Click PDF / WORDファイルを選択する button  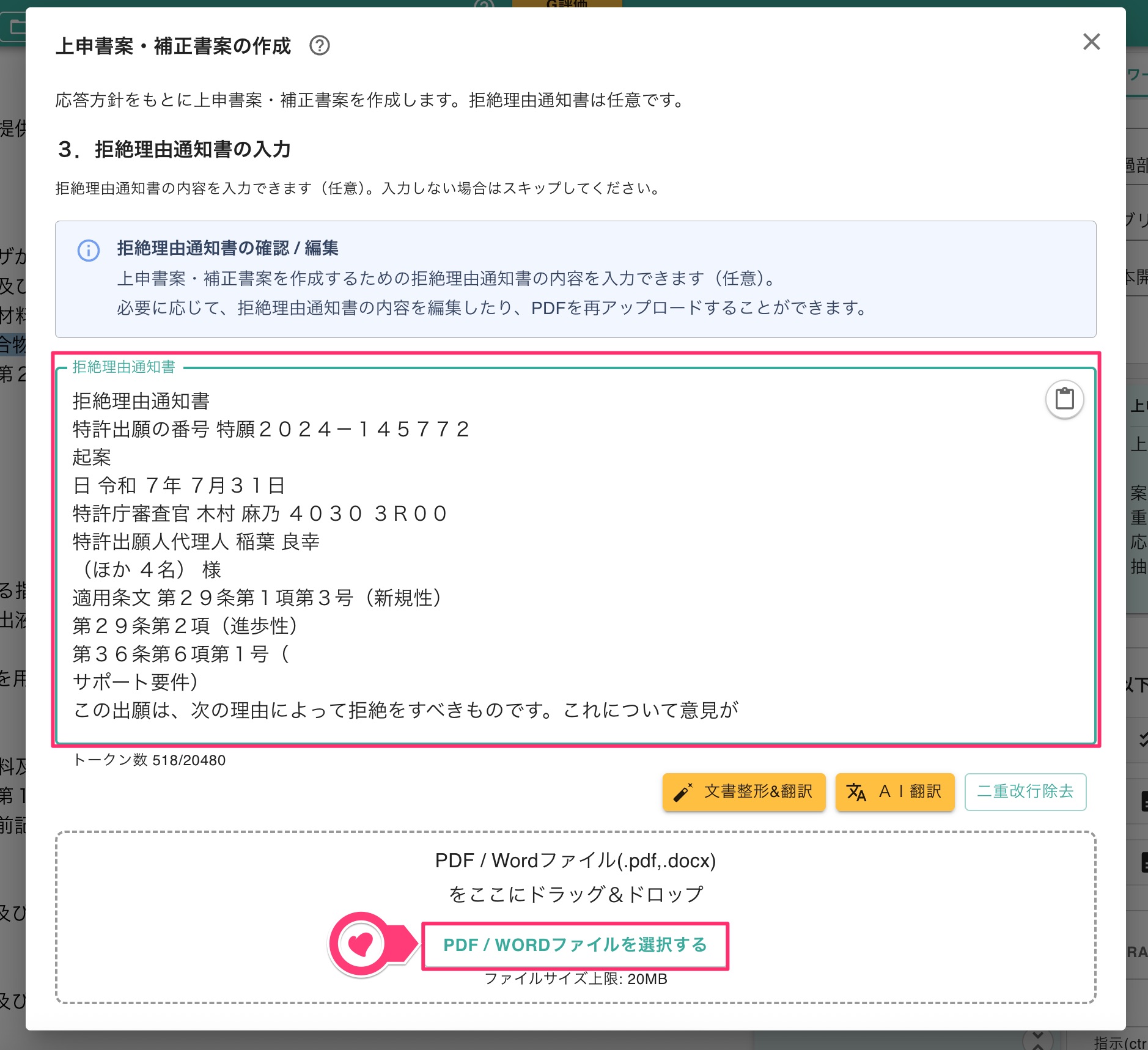point(575,945)
